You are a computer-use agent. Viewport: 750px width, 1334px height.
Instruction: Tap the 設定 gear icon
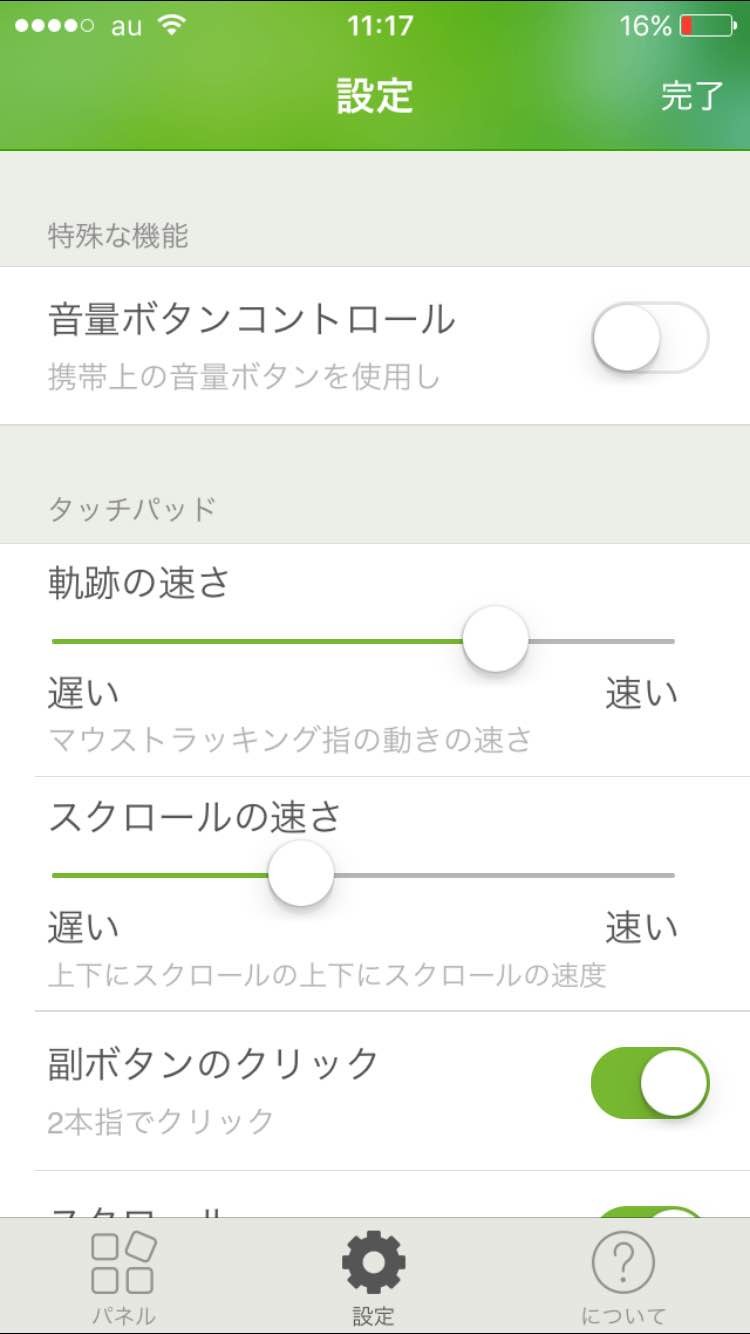pyautogui.click(x=374, y=1263)
